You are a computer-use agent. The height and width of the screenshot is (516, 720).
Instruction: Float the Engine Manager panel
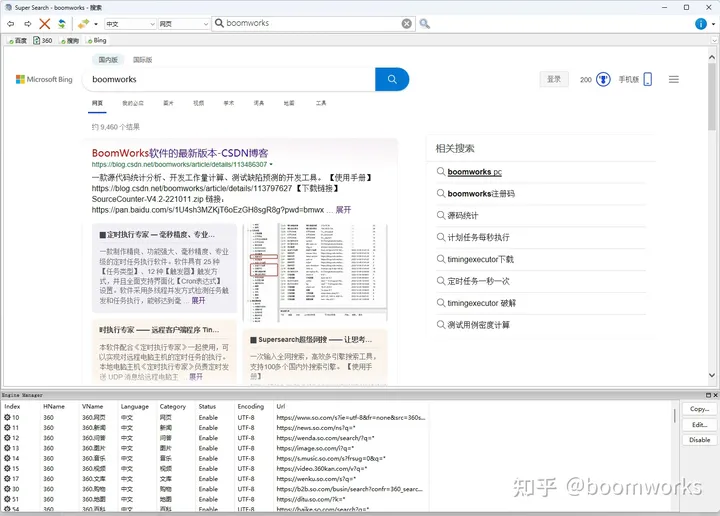click(x=708, y=395)
